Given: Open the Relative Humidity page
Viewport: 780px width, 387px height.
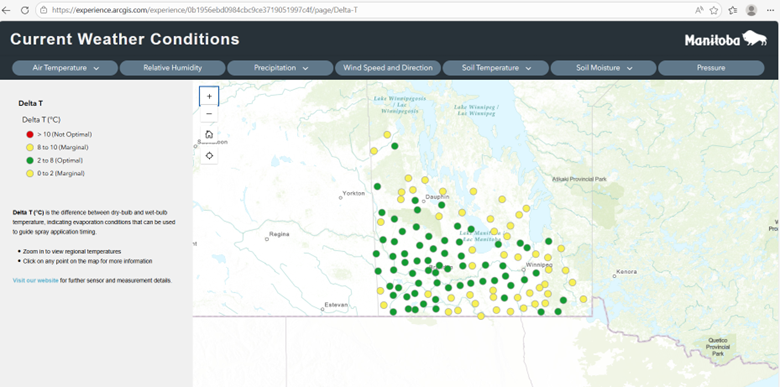Looking at the screenshot, I should tap(173, 68).
